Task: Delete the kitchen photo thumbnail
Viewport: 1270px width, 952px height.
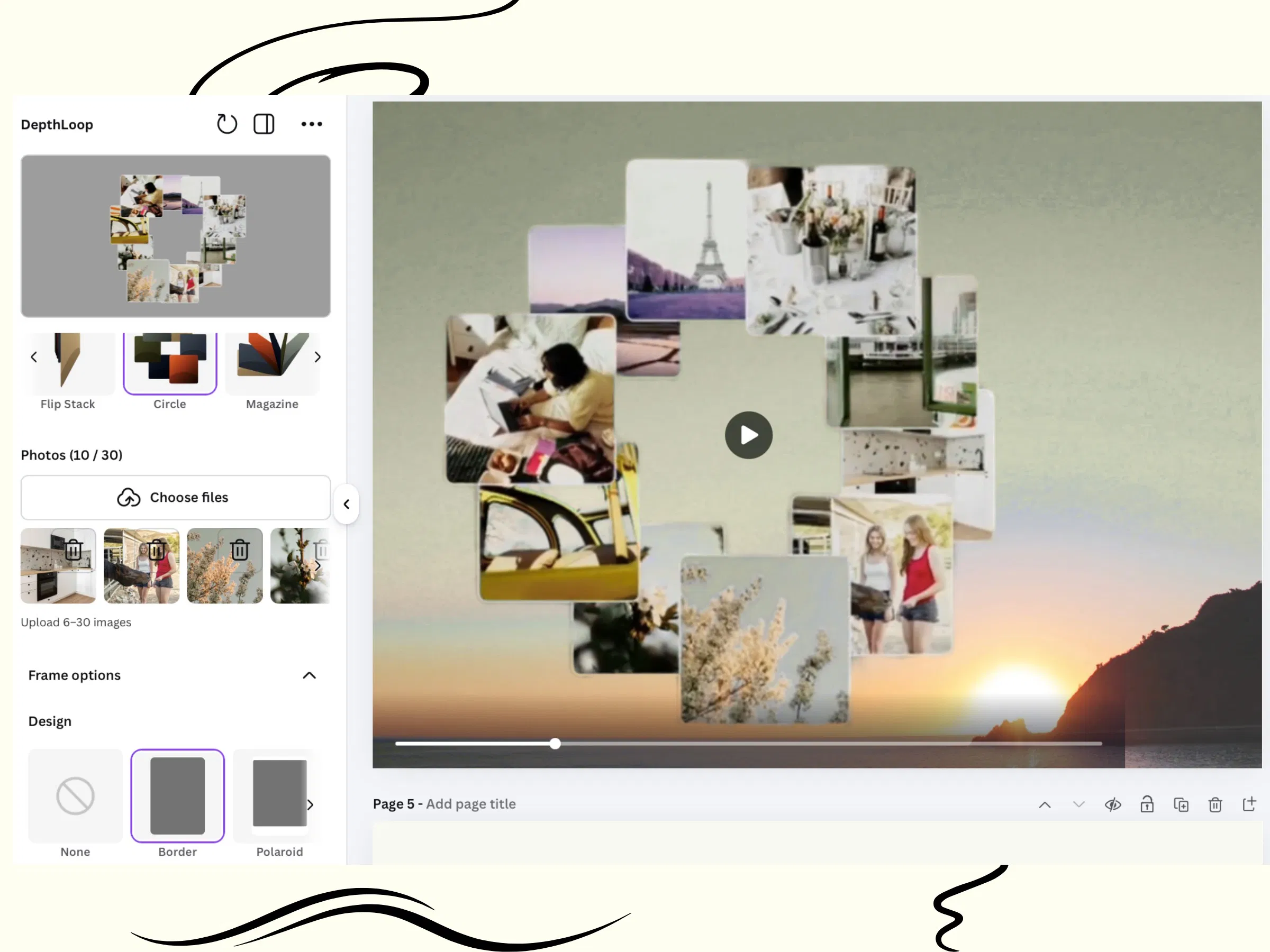Action: click(74, 550)
